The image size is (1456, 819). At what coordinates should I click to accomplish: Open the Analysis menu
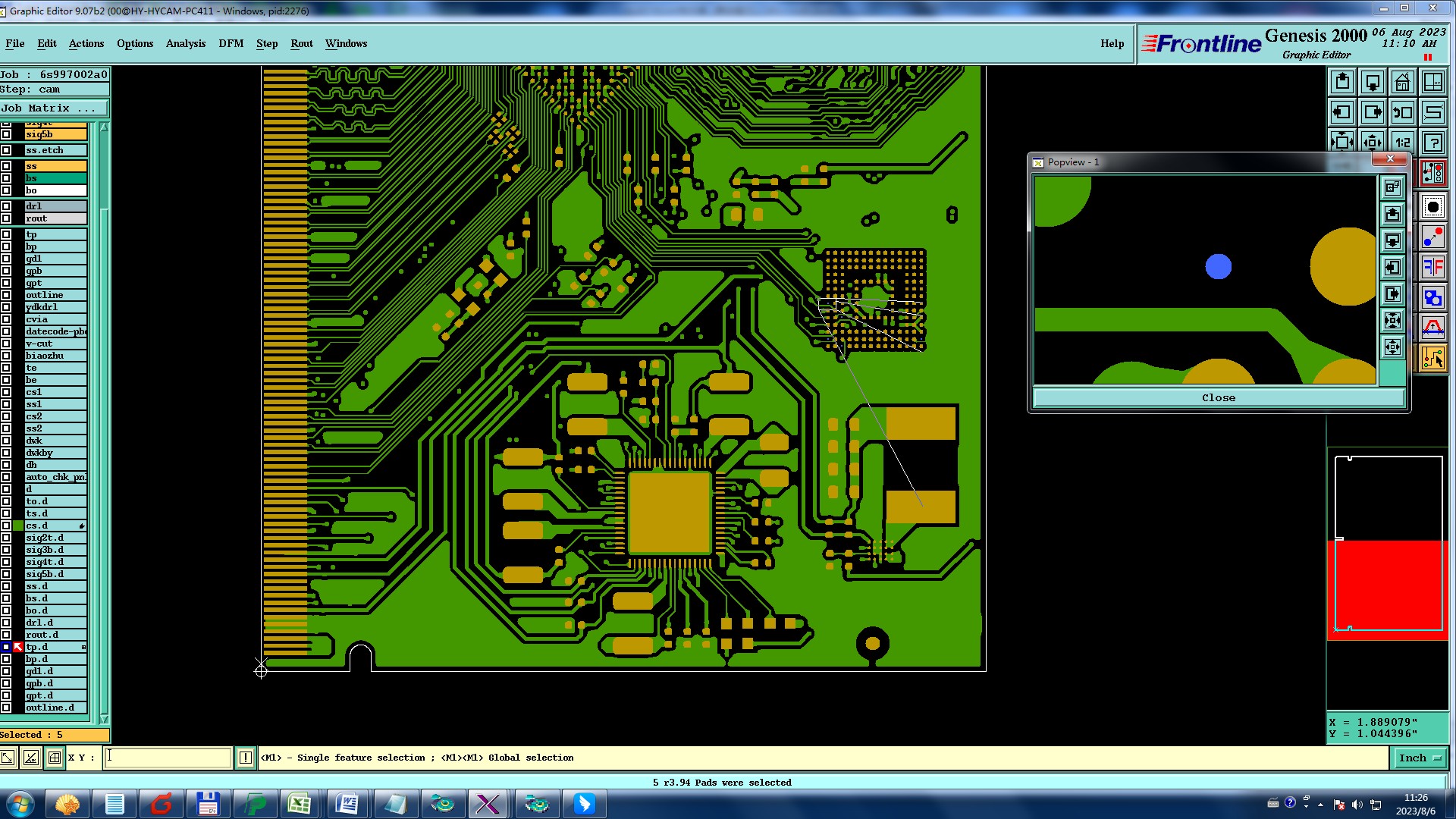(x=185, y=43)
